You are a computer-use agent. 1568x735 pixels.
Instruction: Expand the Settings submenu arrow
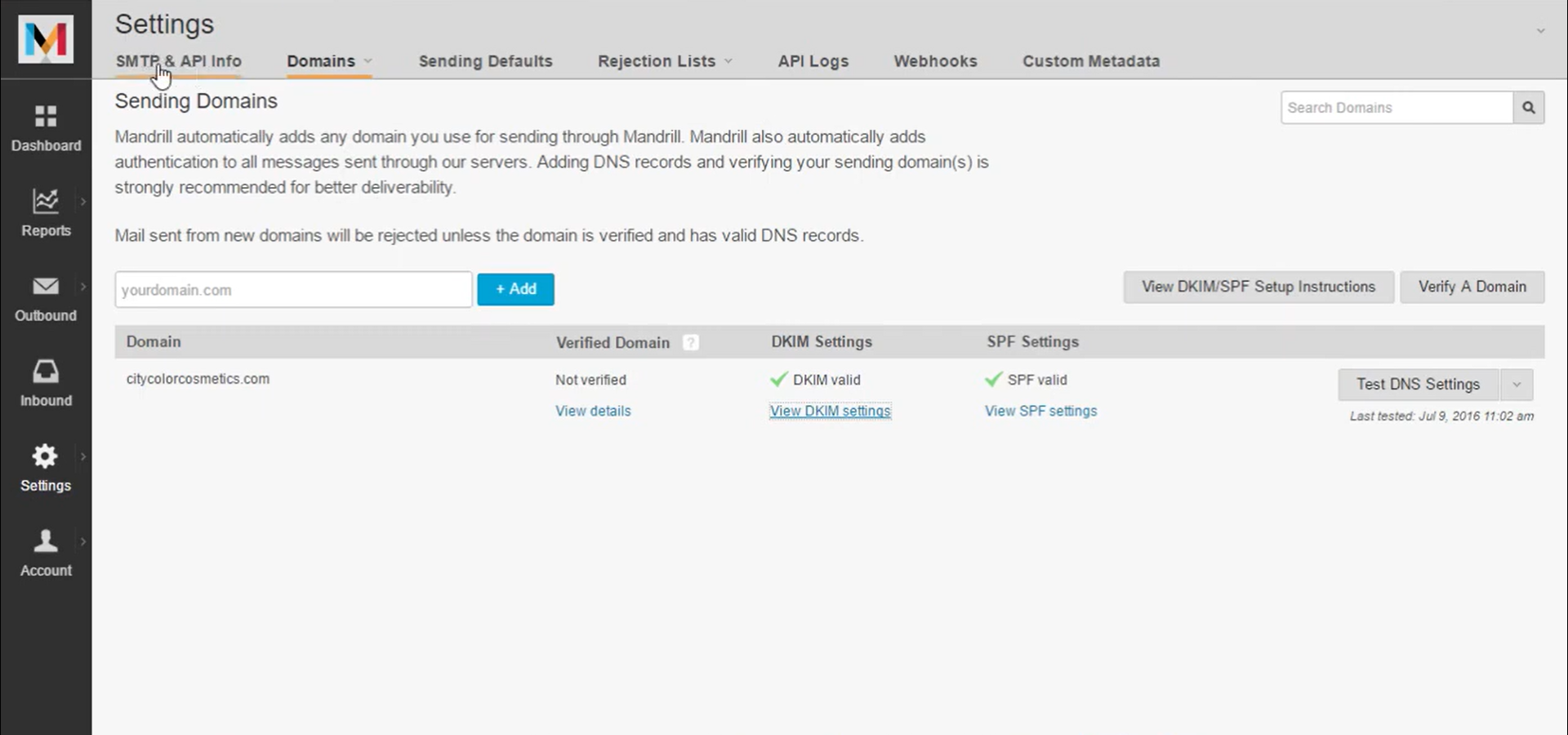click(82, 457)
